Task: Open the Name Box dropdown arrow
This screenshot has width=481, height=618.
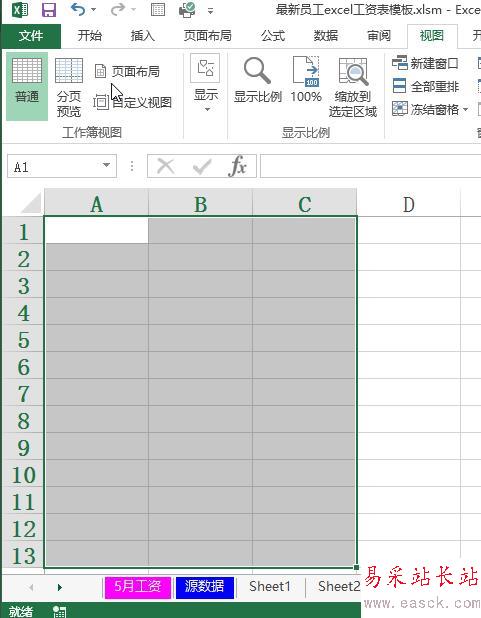Action: click(x=106, y=166)
